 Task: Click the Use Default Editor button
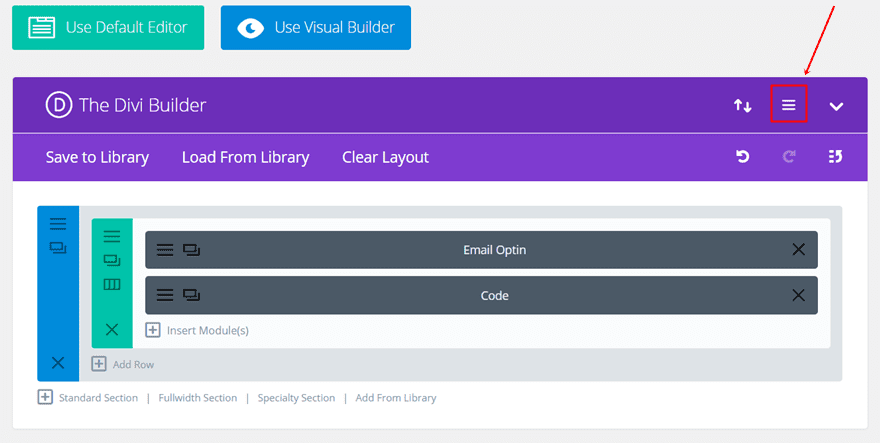[108, 28]
